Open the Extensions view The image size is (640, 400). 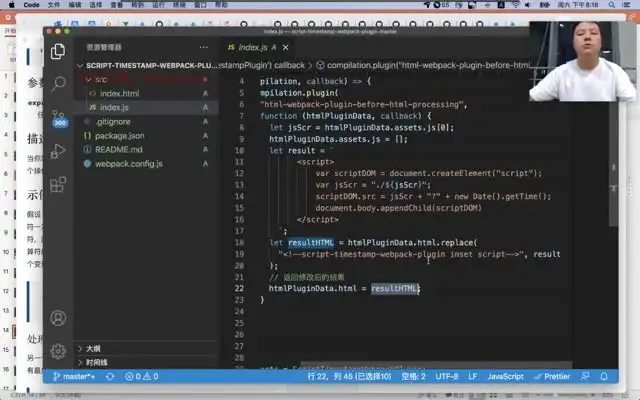(58, 184)
